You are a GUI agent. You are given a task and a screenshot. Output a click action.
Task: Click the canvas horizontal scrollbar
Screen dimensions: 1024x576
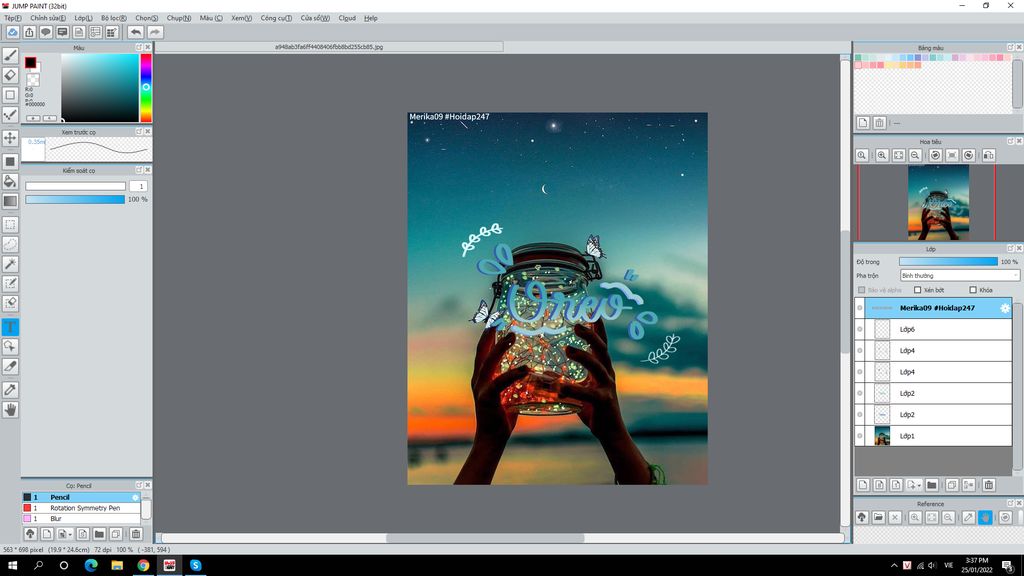485,538
